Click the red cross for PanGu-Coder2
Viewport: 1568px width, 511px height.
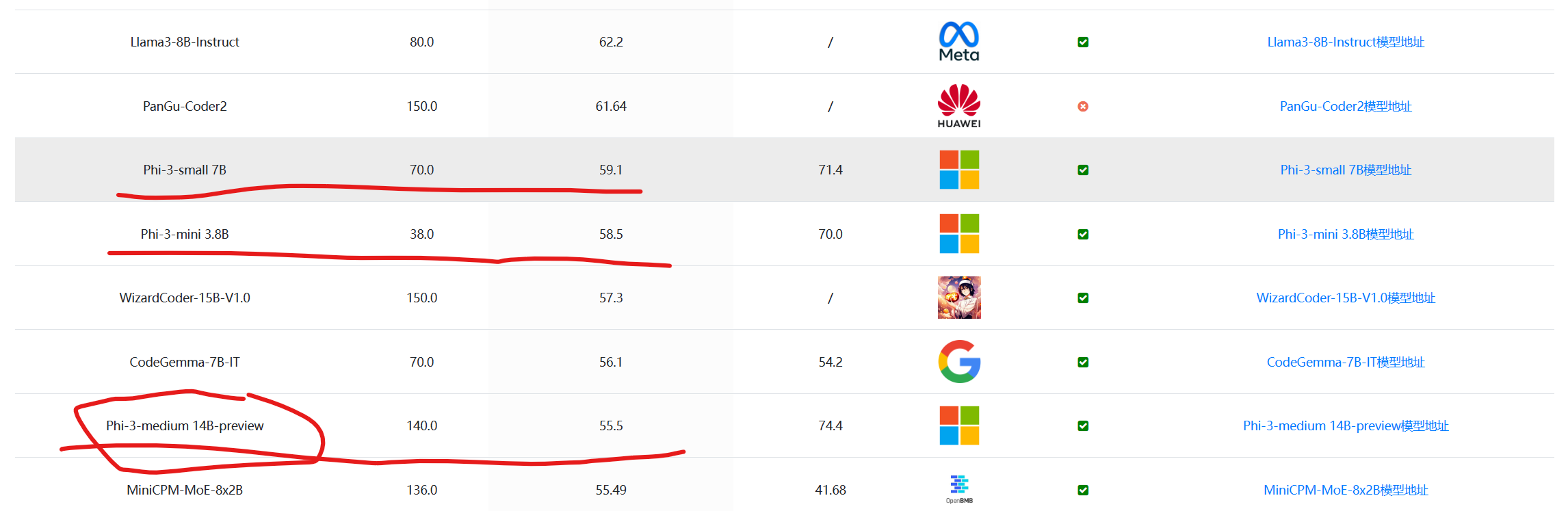[x=1083, y=106]
